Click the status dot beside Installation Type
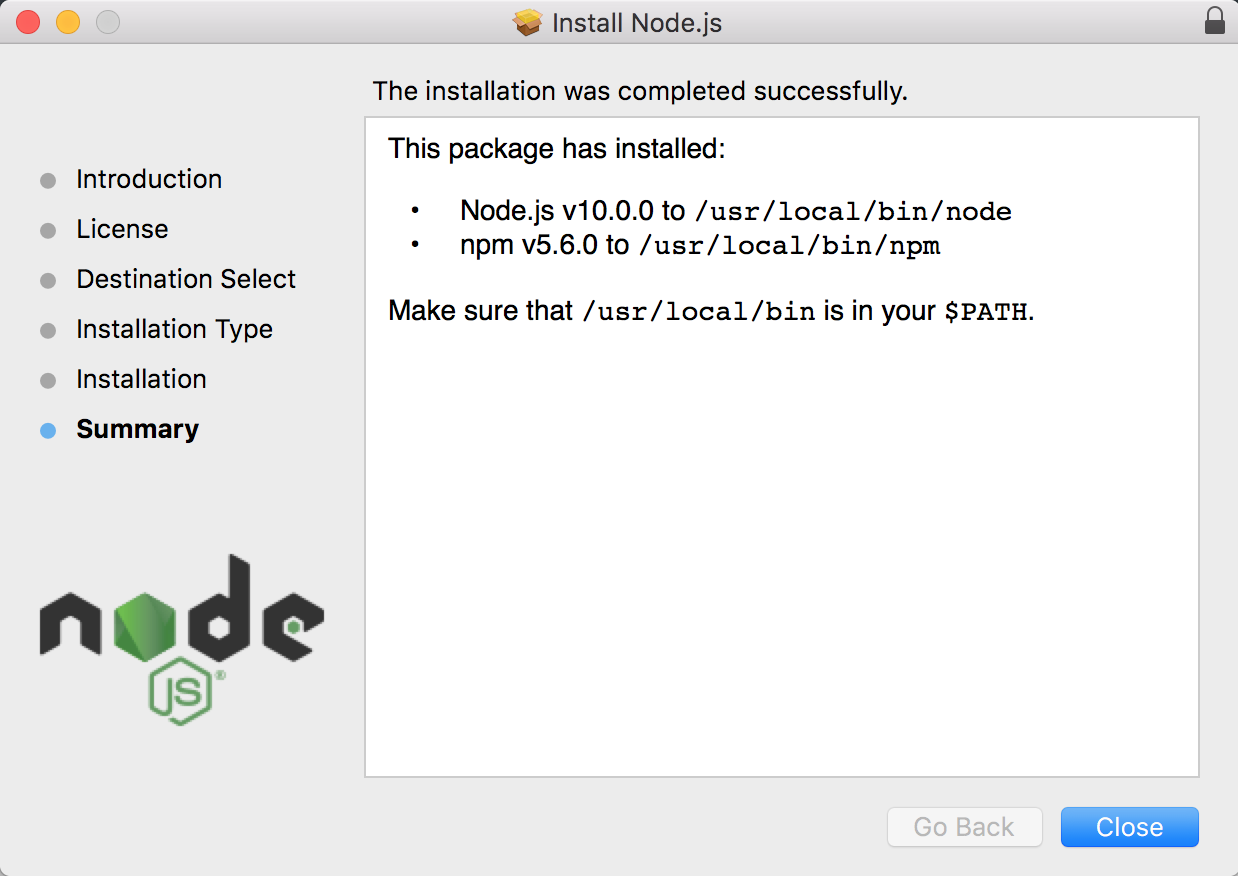The height and width of the screenshot is (876, 1238). (48, 330)
